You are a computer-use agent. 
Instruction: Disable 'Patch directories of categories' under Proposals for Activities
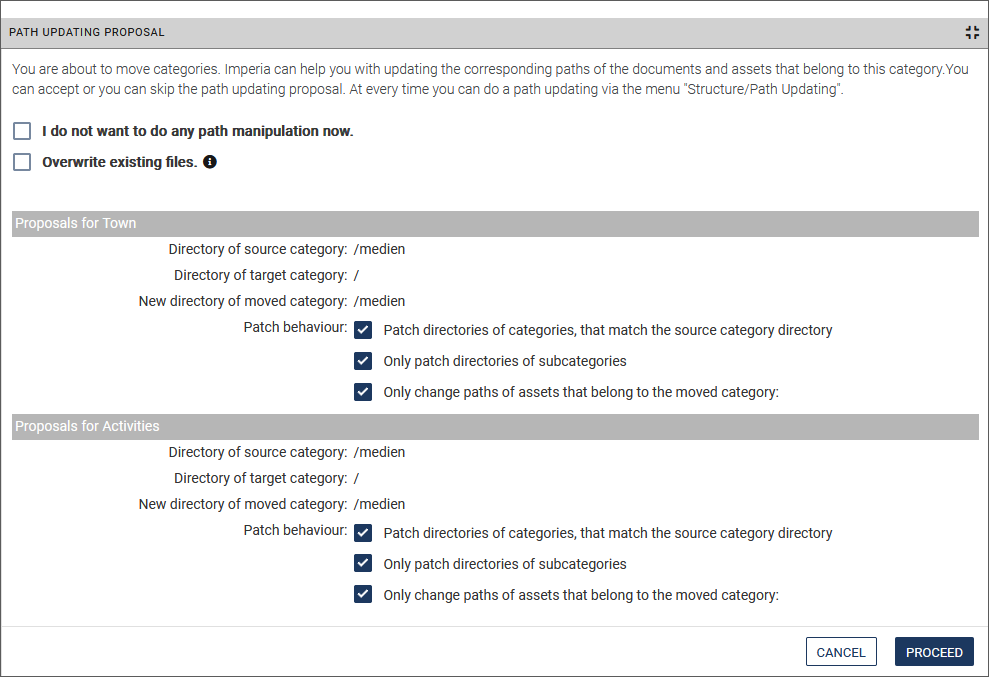363,532
